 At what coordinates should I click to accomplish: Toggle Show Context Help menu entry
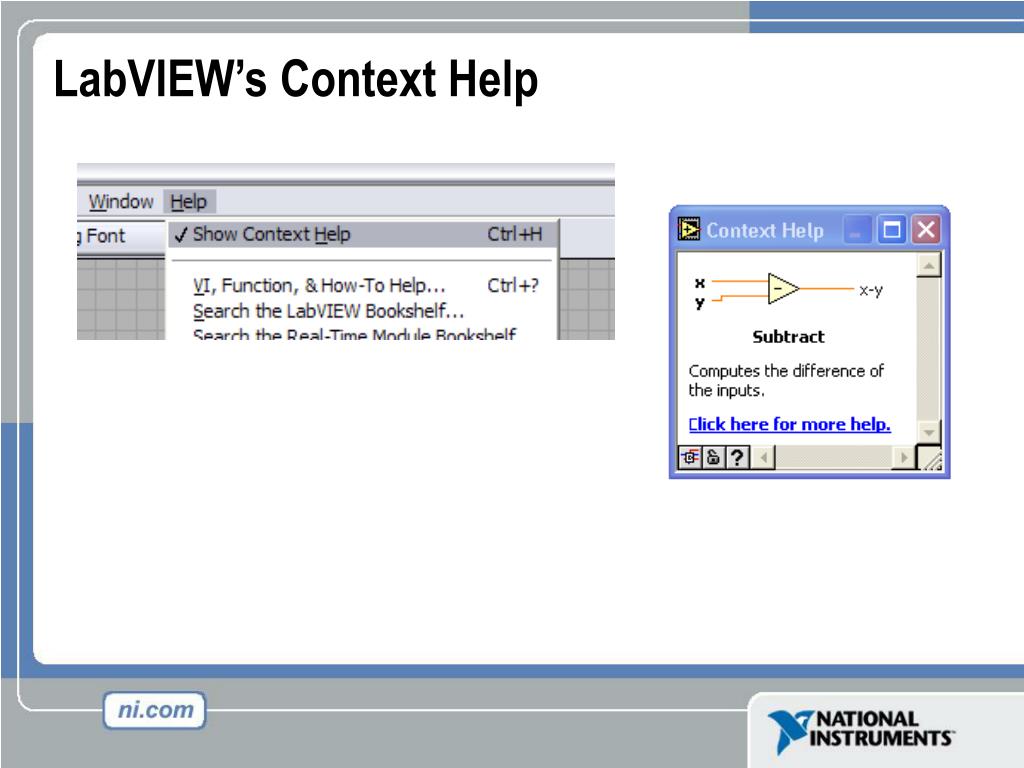coord(362,234)
